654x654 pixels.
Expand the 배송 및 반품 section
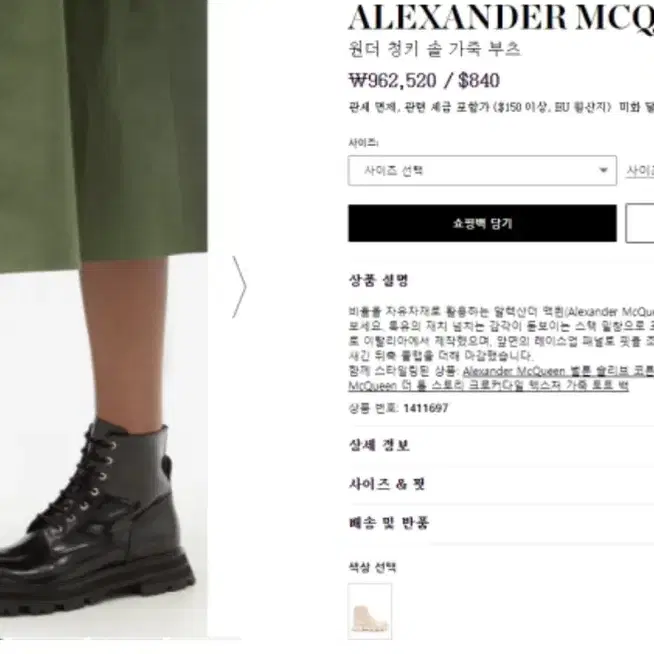coord(389,523)
